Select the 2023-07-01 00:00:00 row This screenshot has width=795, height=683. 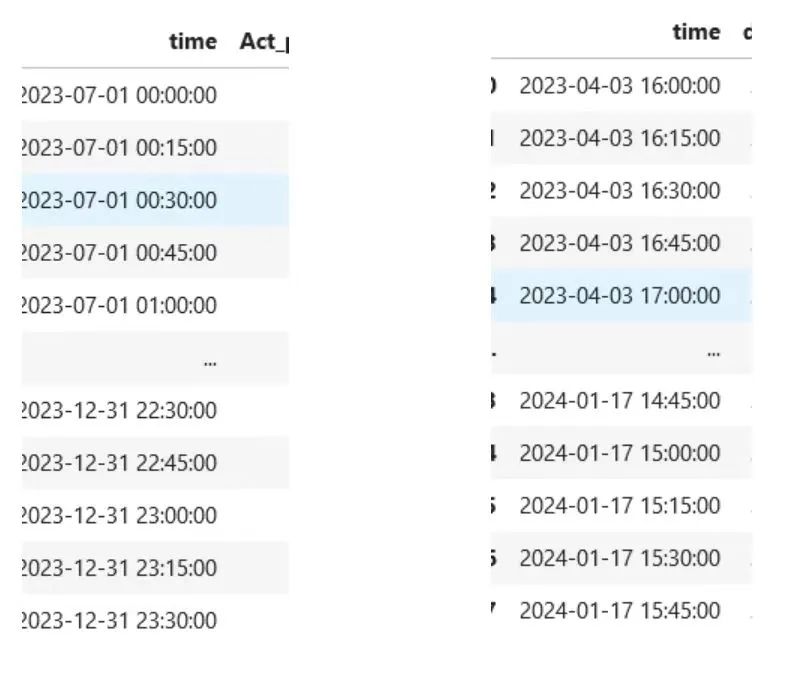click(x=155, y=95)
